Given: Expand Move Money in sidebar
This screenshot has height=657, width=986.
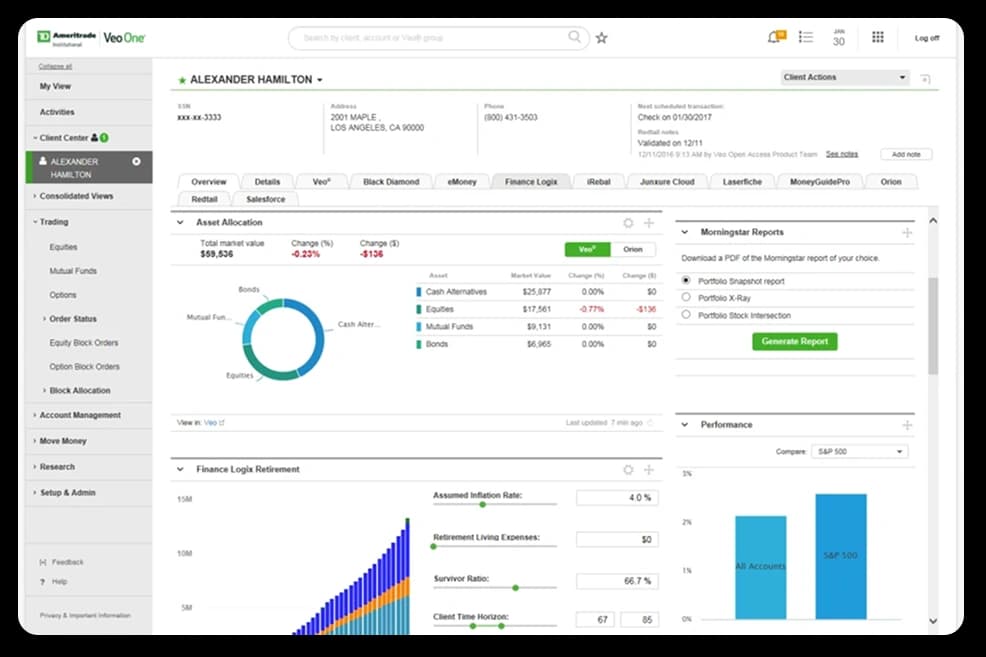Looking at the screenshot, I should 63,441.
